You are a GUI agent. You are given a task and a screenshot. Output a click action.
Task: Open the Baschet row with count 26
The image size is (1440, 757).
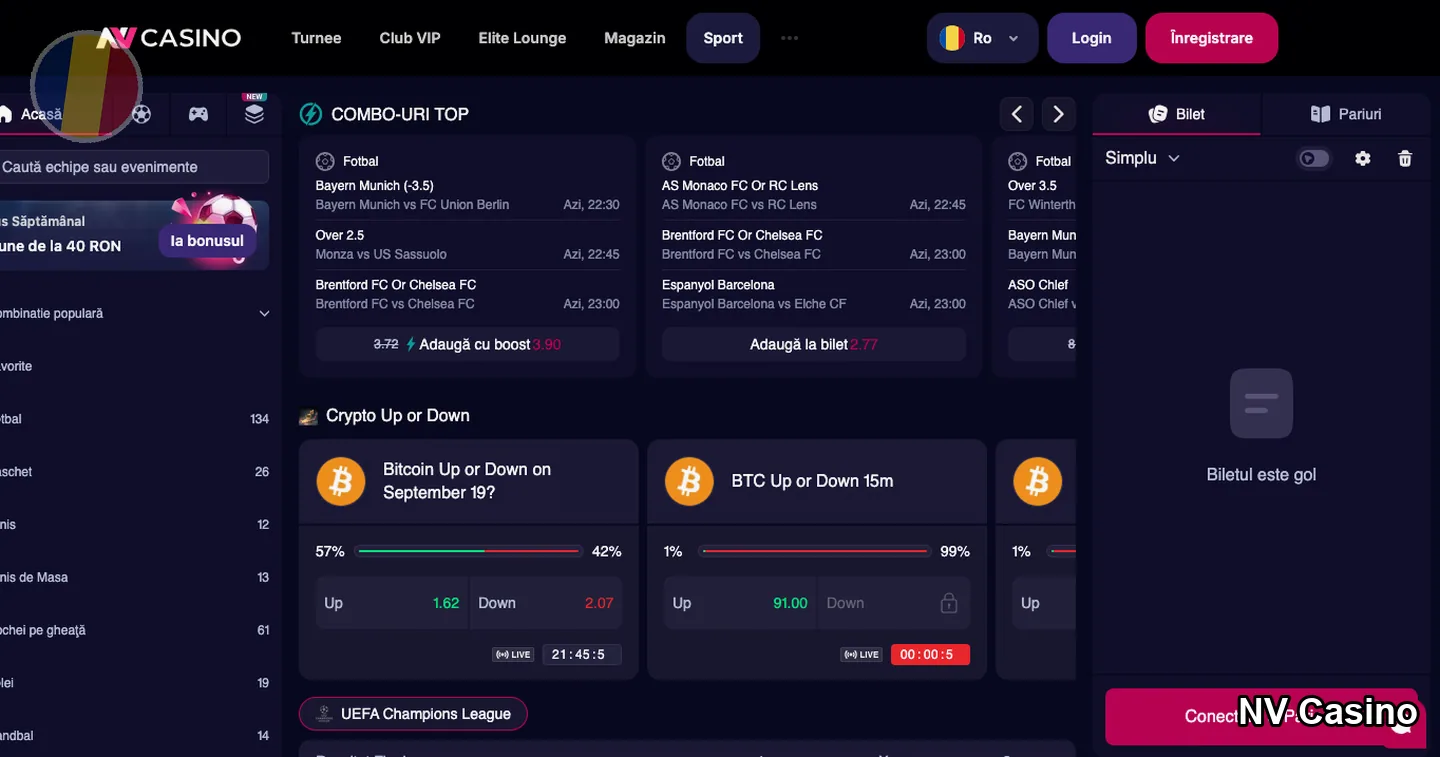(x=134, y=472)
